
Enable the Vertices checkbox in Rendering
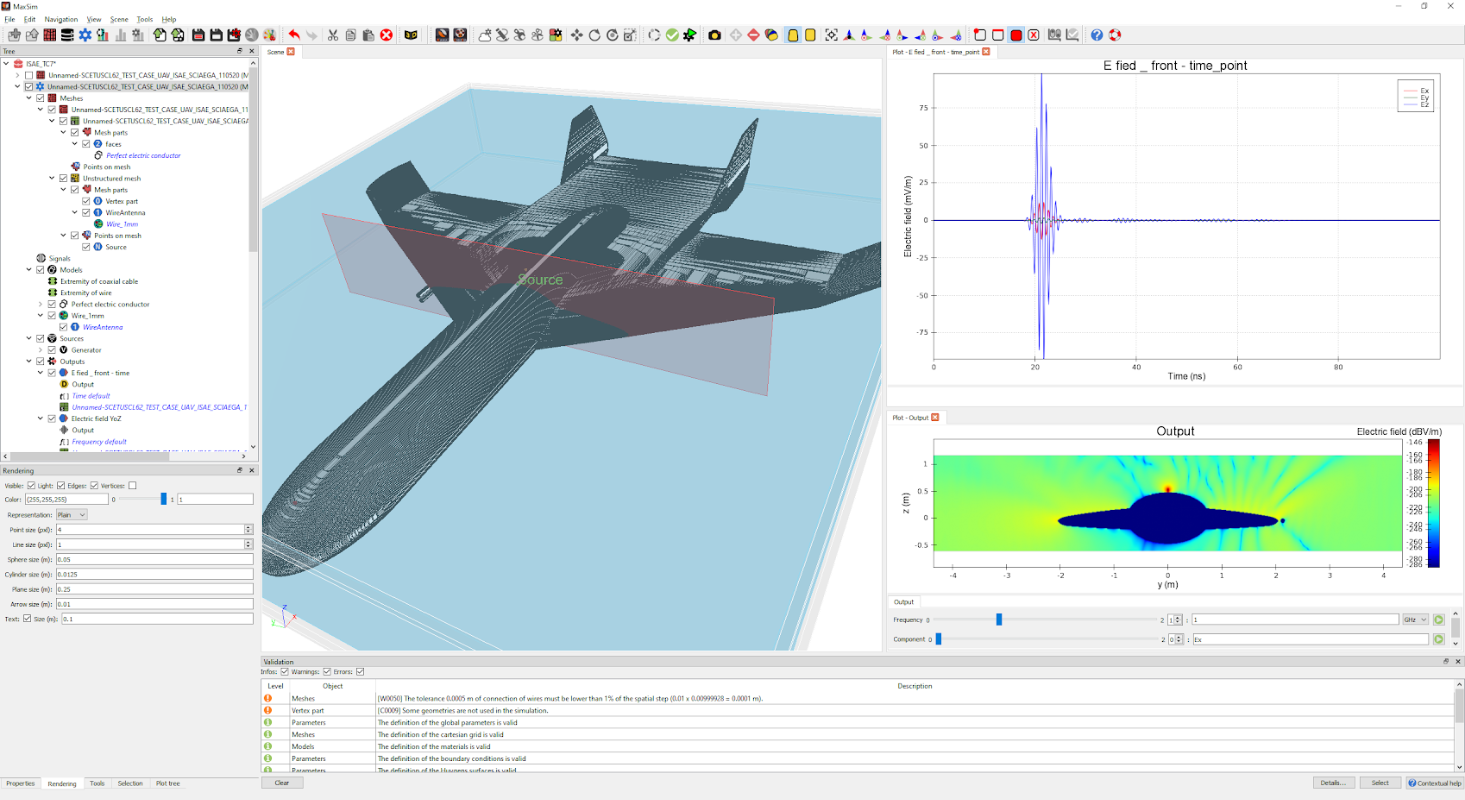132,486
